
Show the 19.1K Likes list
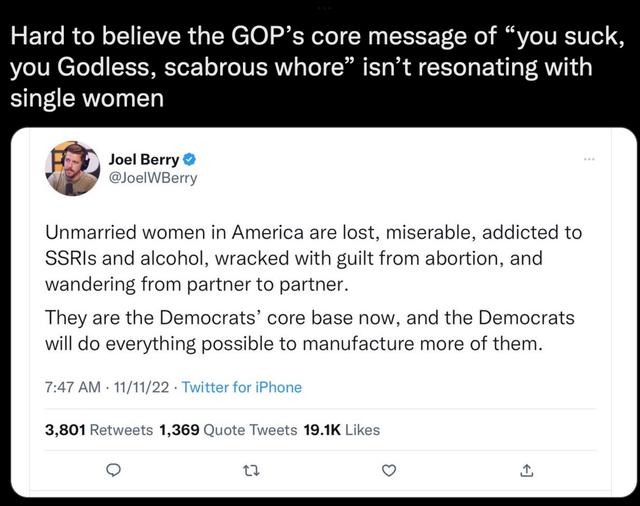click(x=341, y=430)
